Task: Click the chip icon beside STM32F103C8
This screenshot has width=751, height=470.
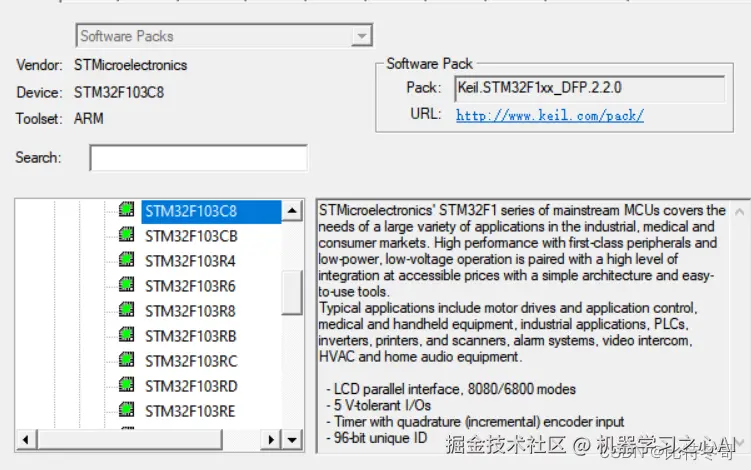Action: [126, 209]
